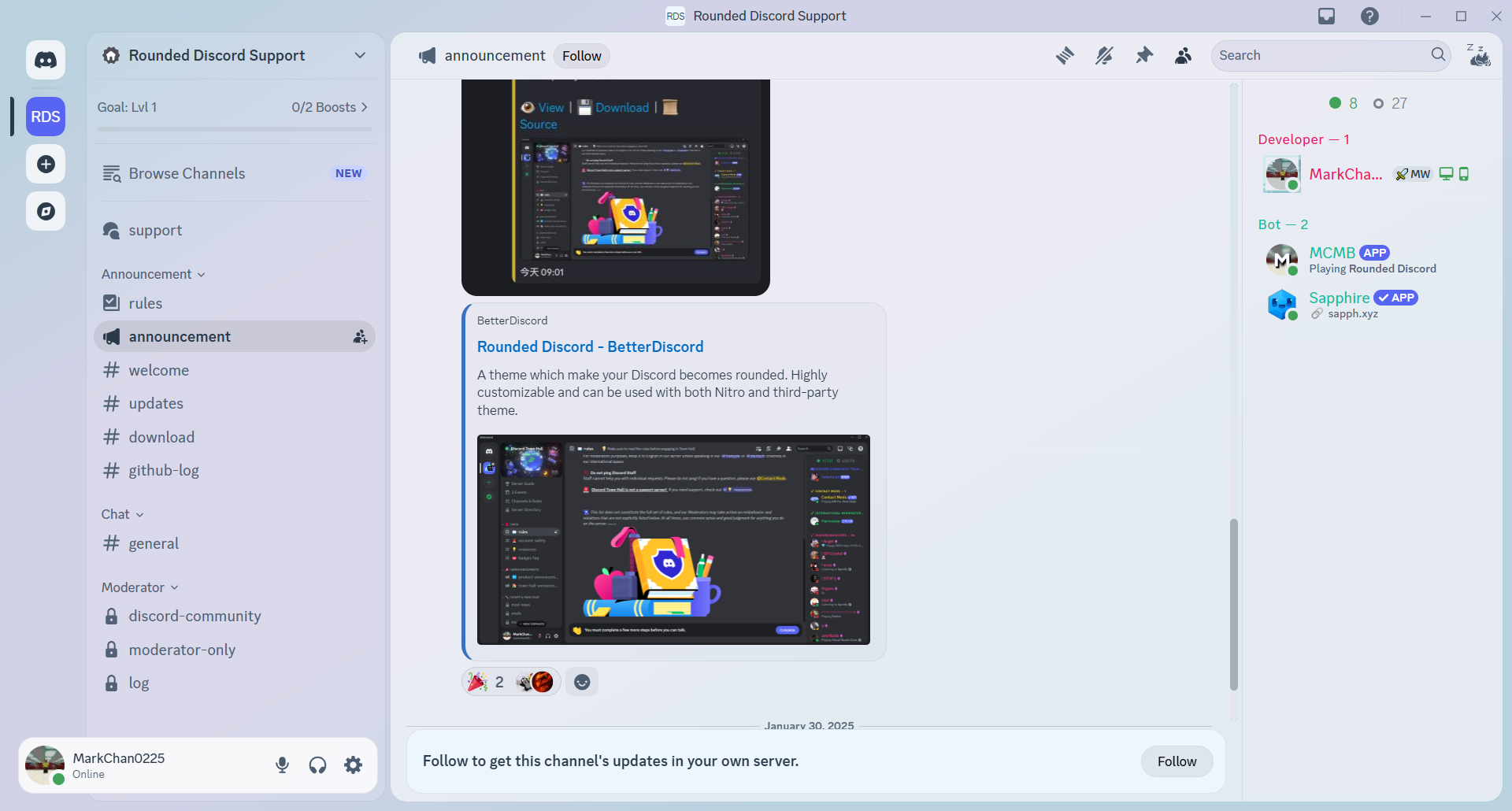Open the download channel
The height and width of the screenshot is (811, 1512).
235,437
